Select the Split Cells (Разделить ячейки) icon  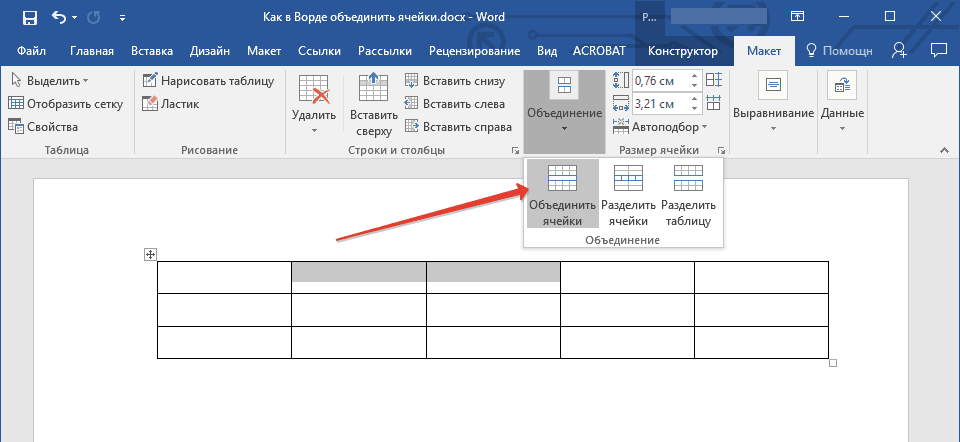(628, 179)
